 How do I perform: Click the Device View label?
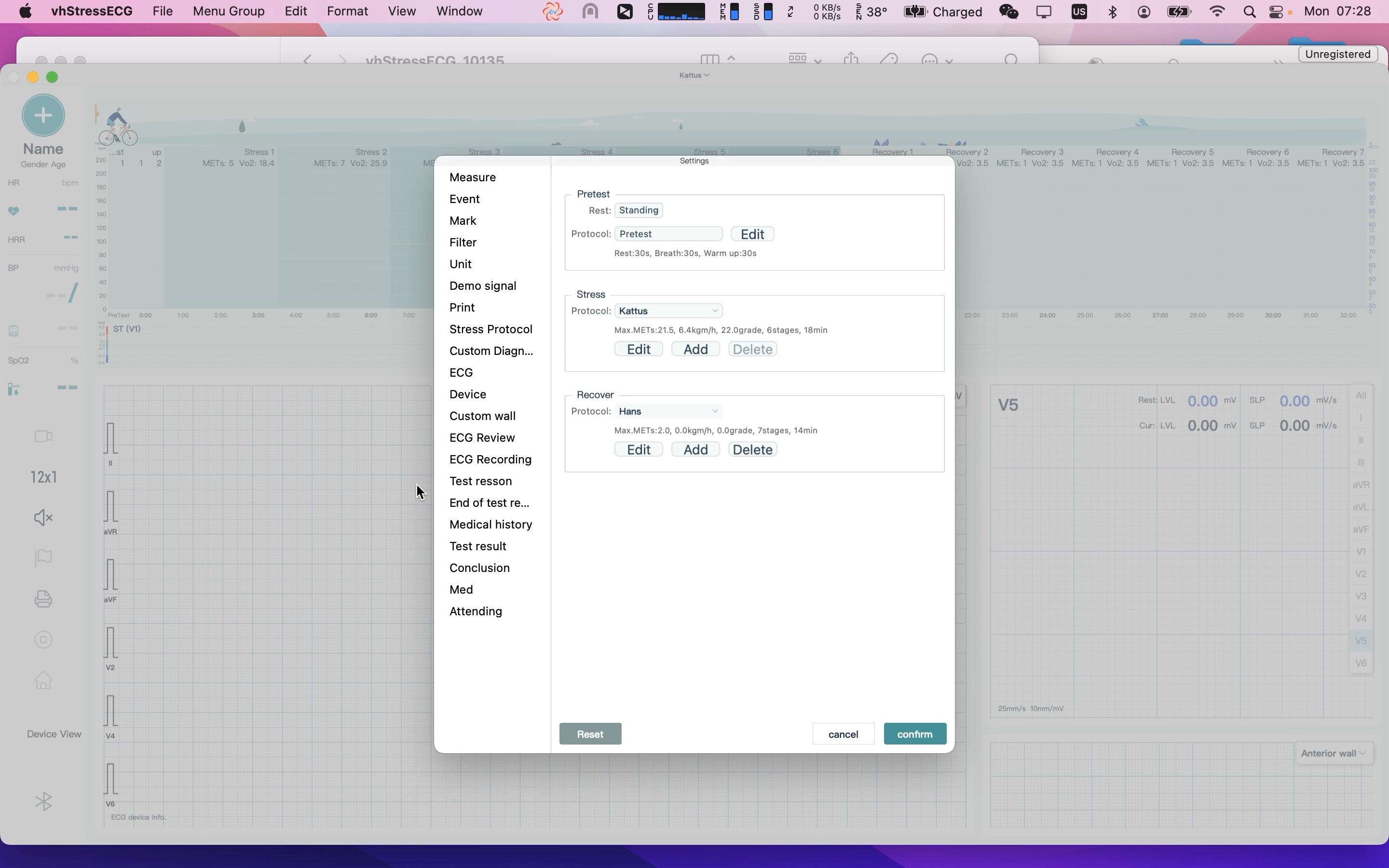coord(54,734)
